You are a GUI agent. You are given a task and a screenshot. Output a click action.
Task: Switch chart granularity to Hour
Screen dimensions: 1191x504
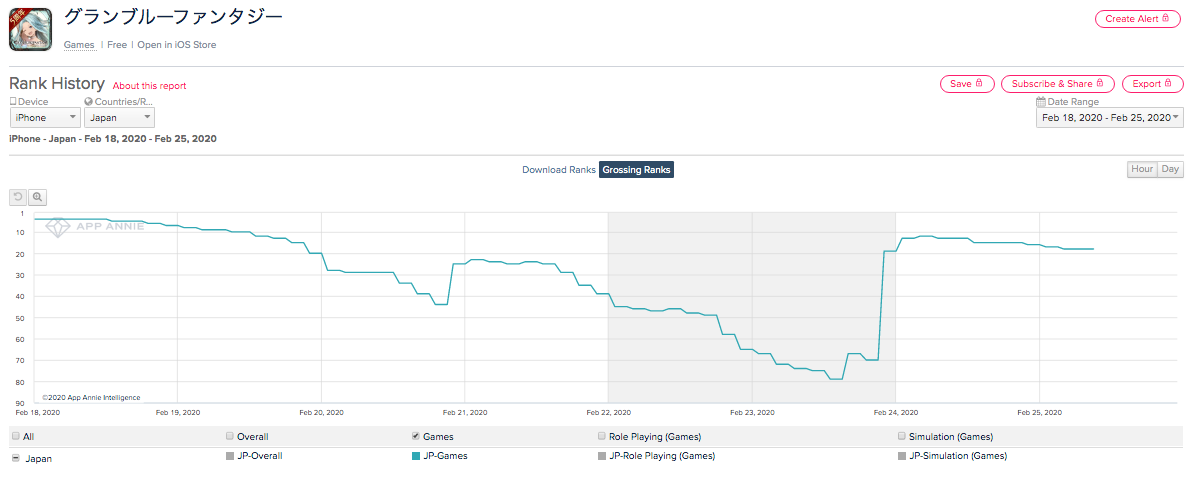pos(1142,169)
